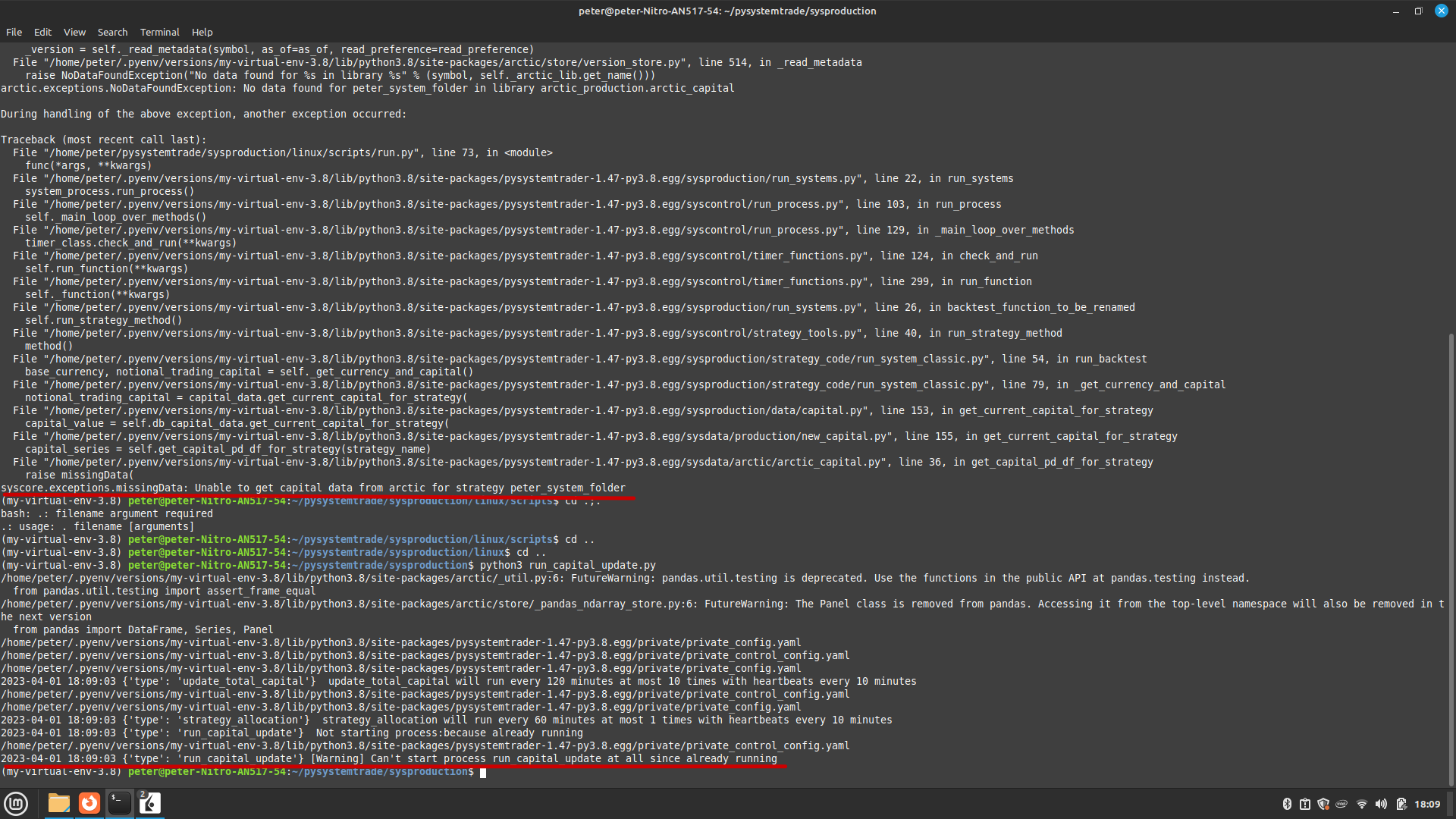
Task: Open the calendar from the 18:09 clock
Action: (x=1427, y=804)
